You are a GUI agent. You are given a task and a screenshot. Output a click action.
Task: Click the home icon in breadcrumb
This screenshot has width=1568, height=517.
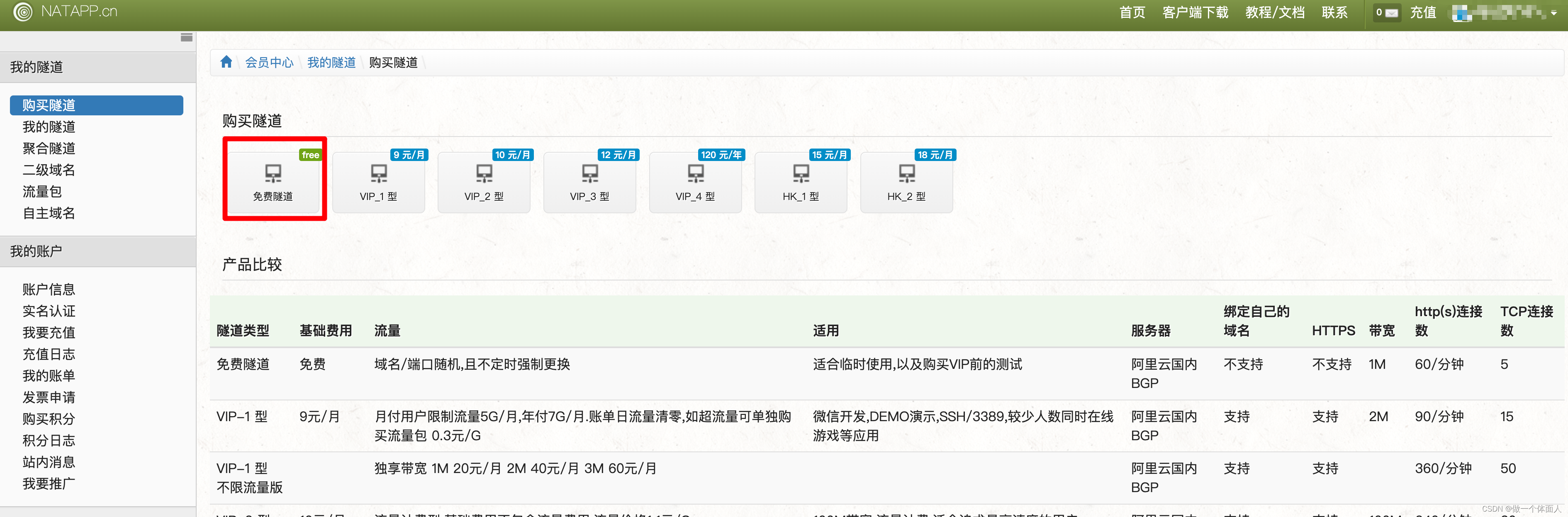coord(226,62)
